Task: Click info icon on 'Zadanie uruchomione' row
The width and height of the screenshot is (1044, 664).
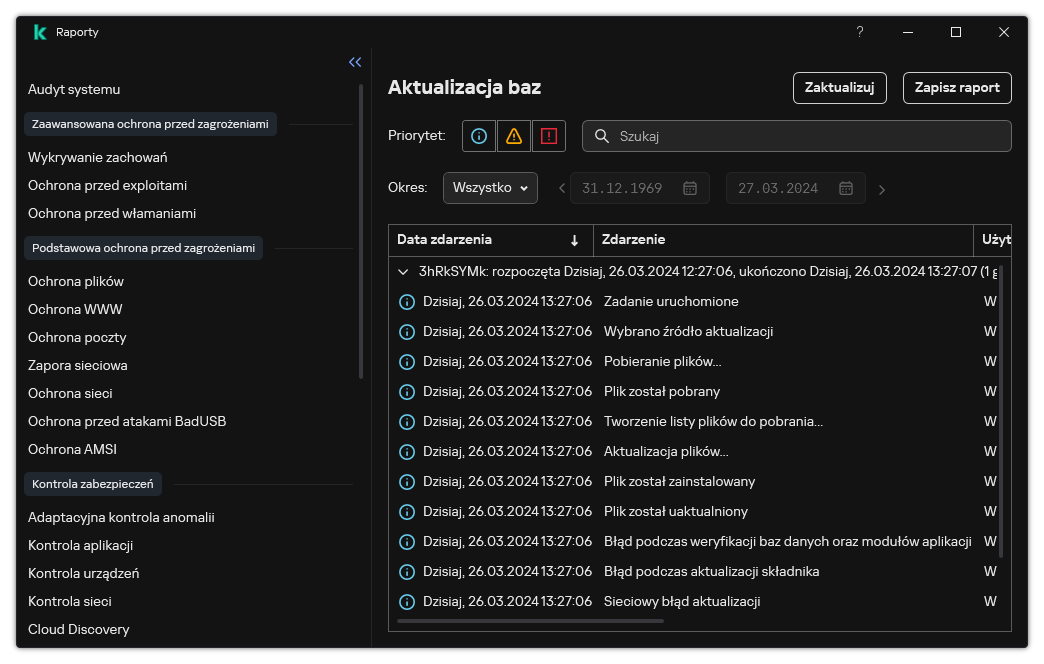Action: [x=407, y=302]
